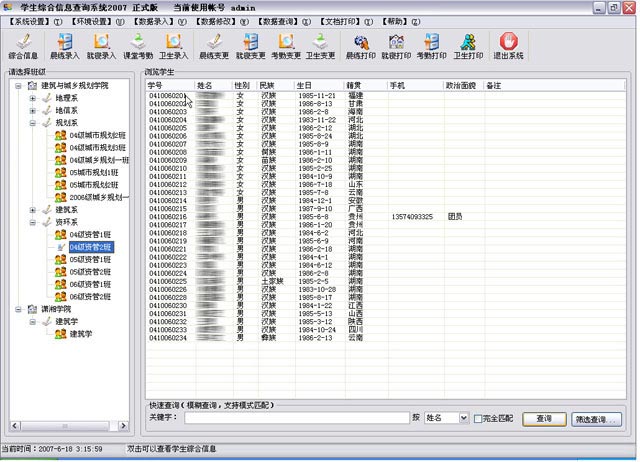Toggle the 完全匹配 checkbox
The image size is (640, 462).
[x=479, y=418]
